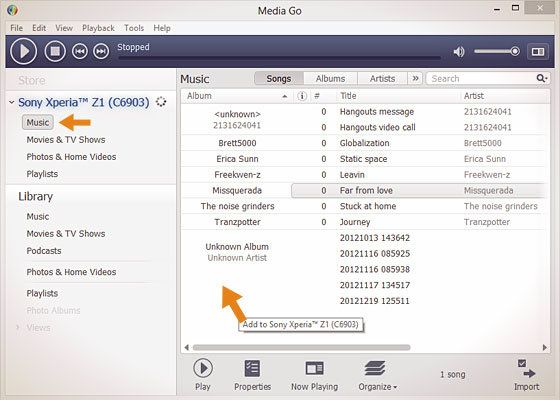Sort by the Album column header
This screenshot has height=400, width=560.
(237, 96)
